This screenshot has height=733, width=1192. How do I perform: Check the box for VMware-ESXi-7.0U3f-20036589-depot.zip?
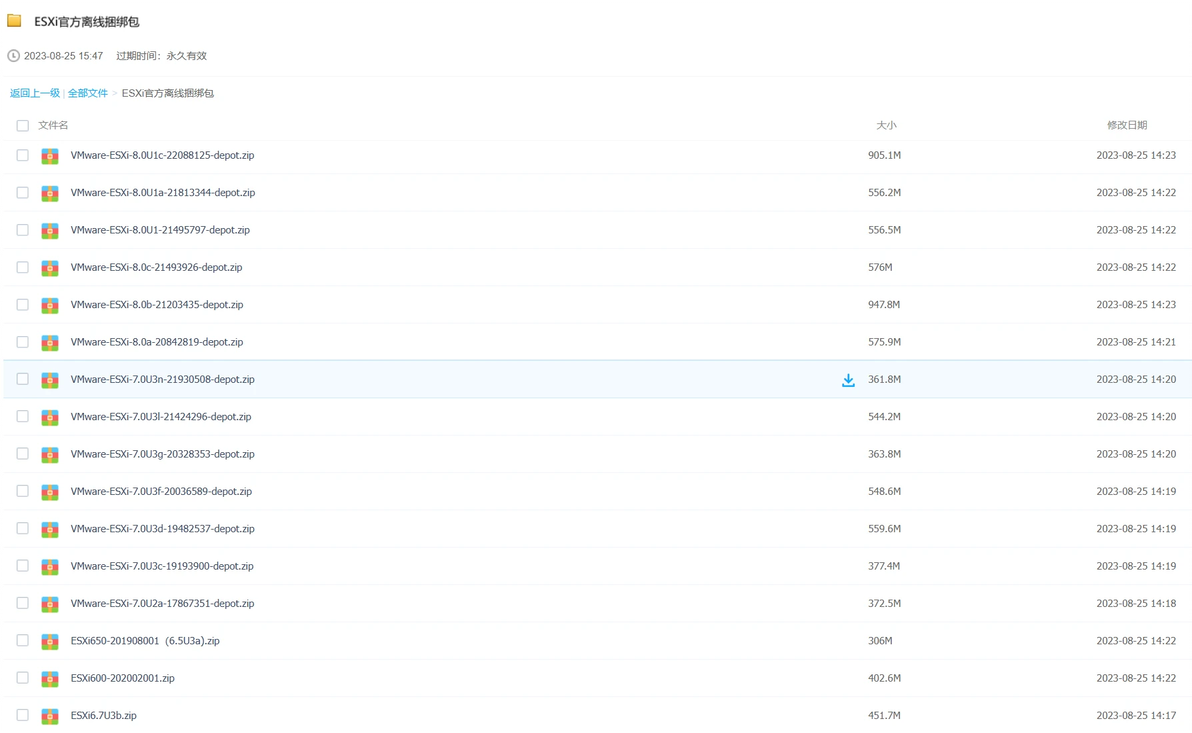(23, 491)
